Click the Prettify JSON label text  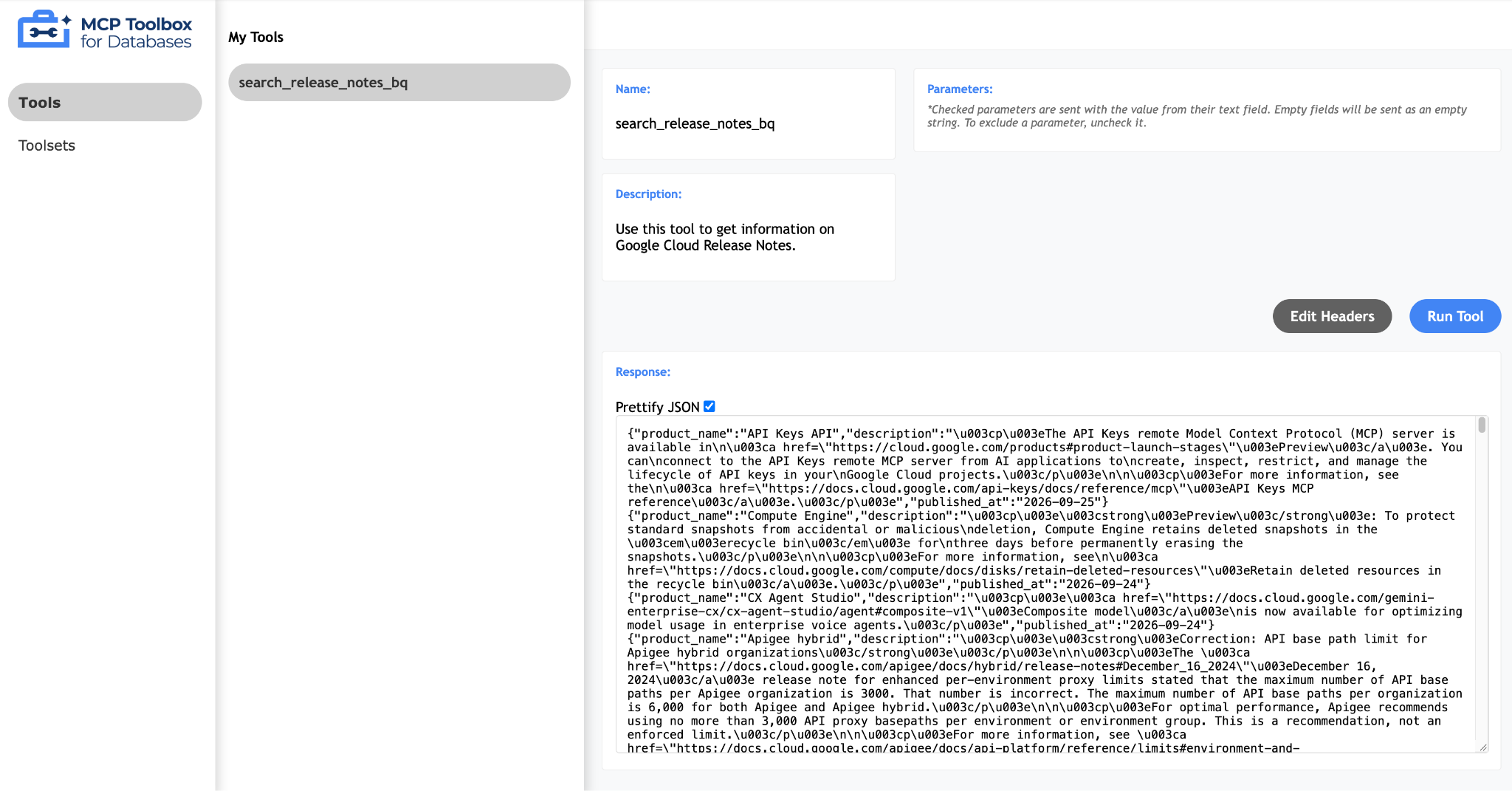pyautogui.click(x=657, y=407)
